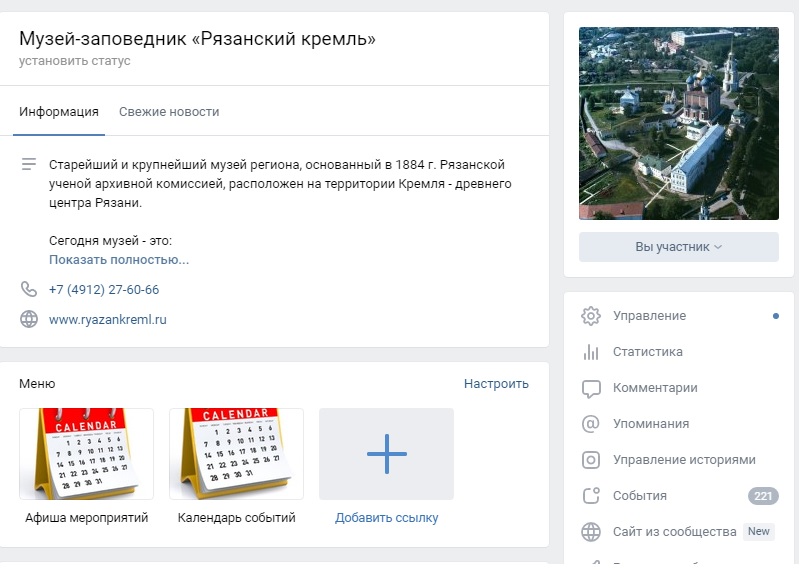Open the Статистика bar chart icon
Image resolution: width=802 pixels, height=570 pixels.
click(590, 352)
